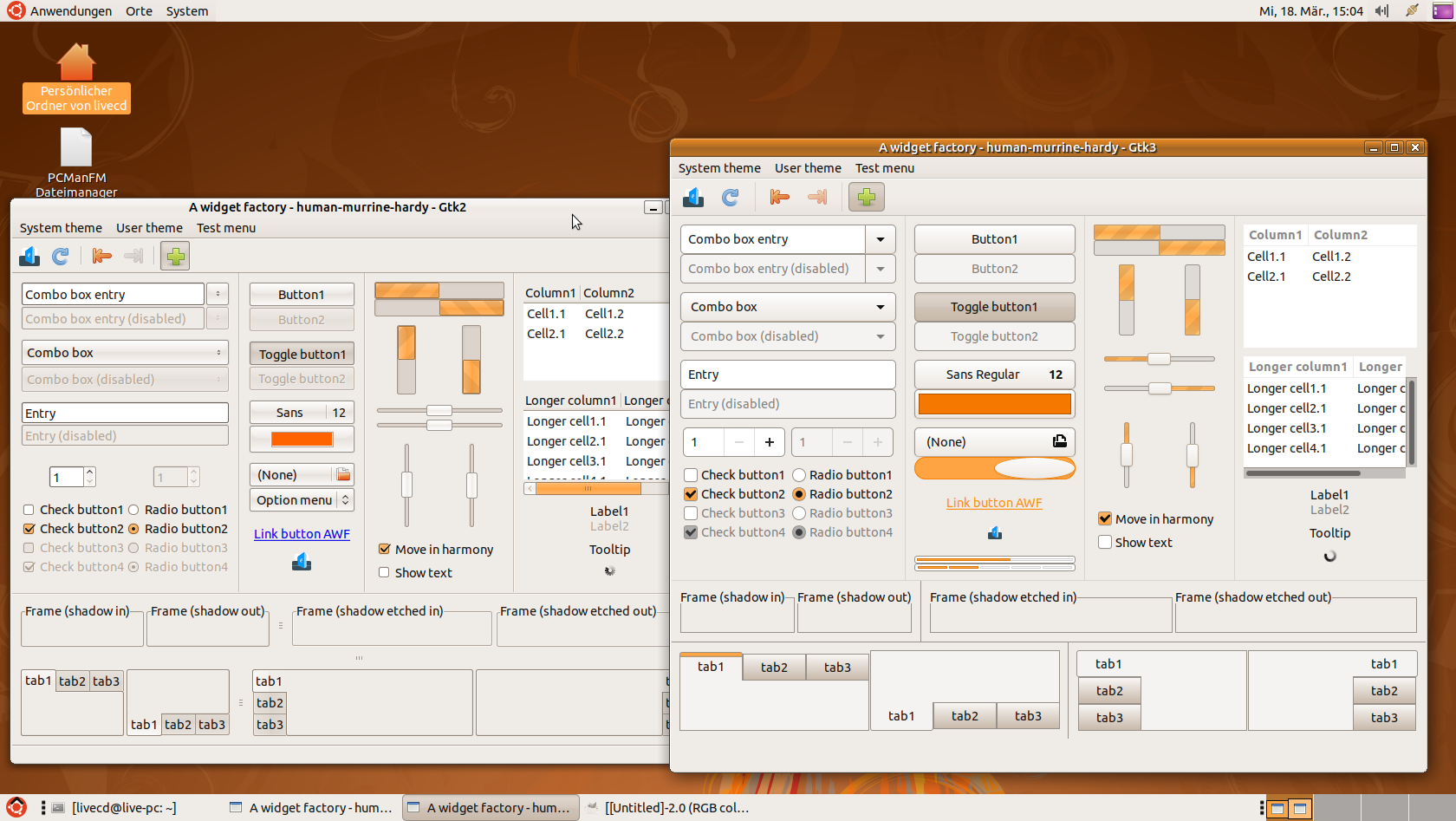This screenshot has width=1456, height=821.
Task: Click go-to-last arrow icon in Gtk3 toolbar
Action: (817, 198)
